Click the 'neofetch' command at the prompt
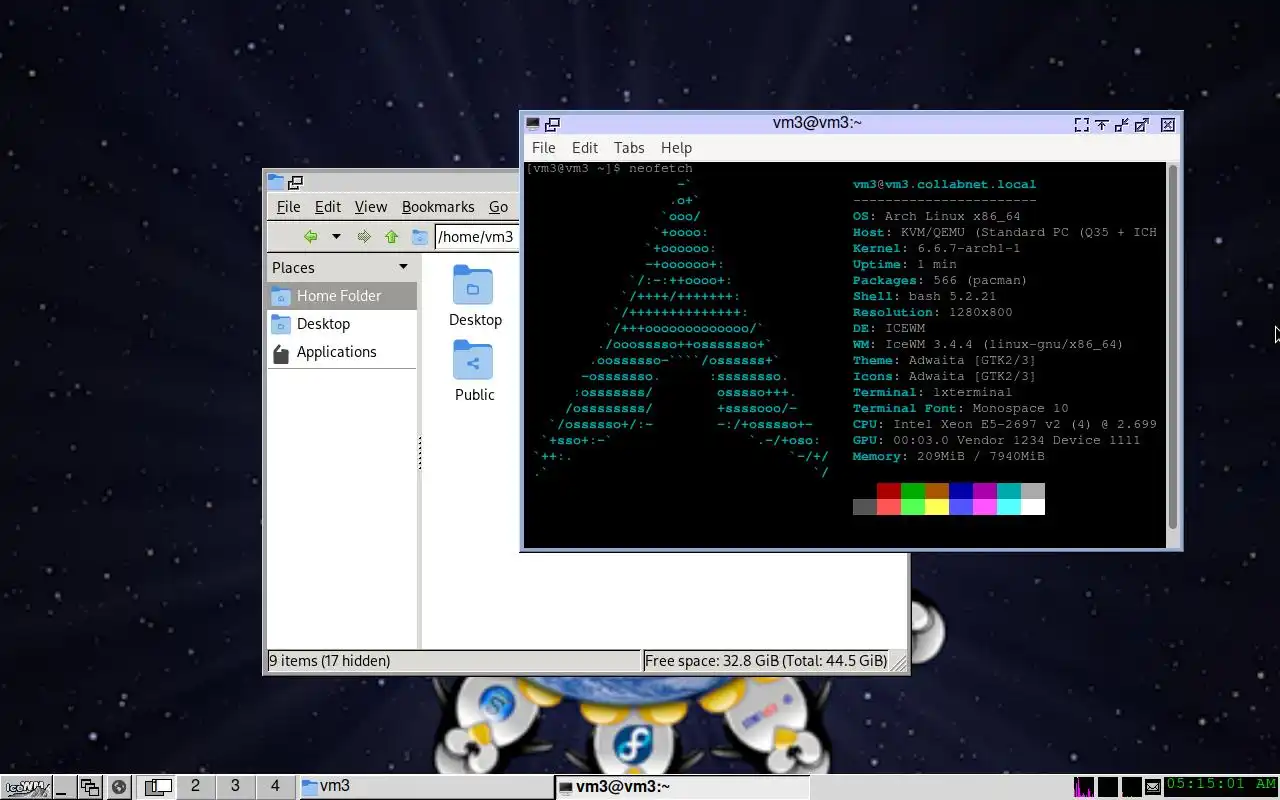Viewport: 1280px width, 800px height. [x=661, y=168]
